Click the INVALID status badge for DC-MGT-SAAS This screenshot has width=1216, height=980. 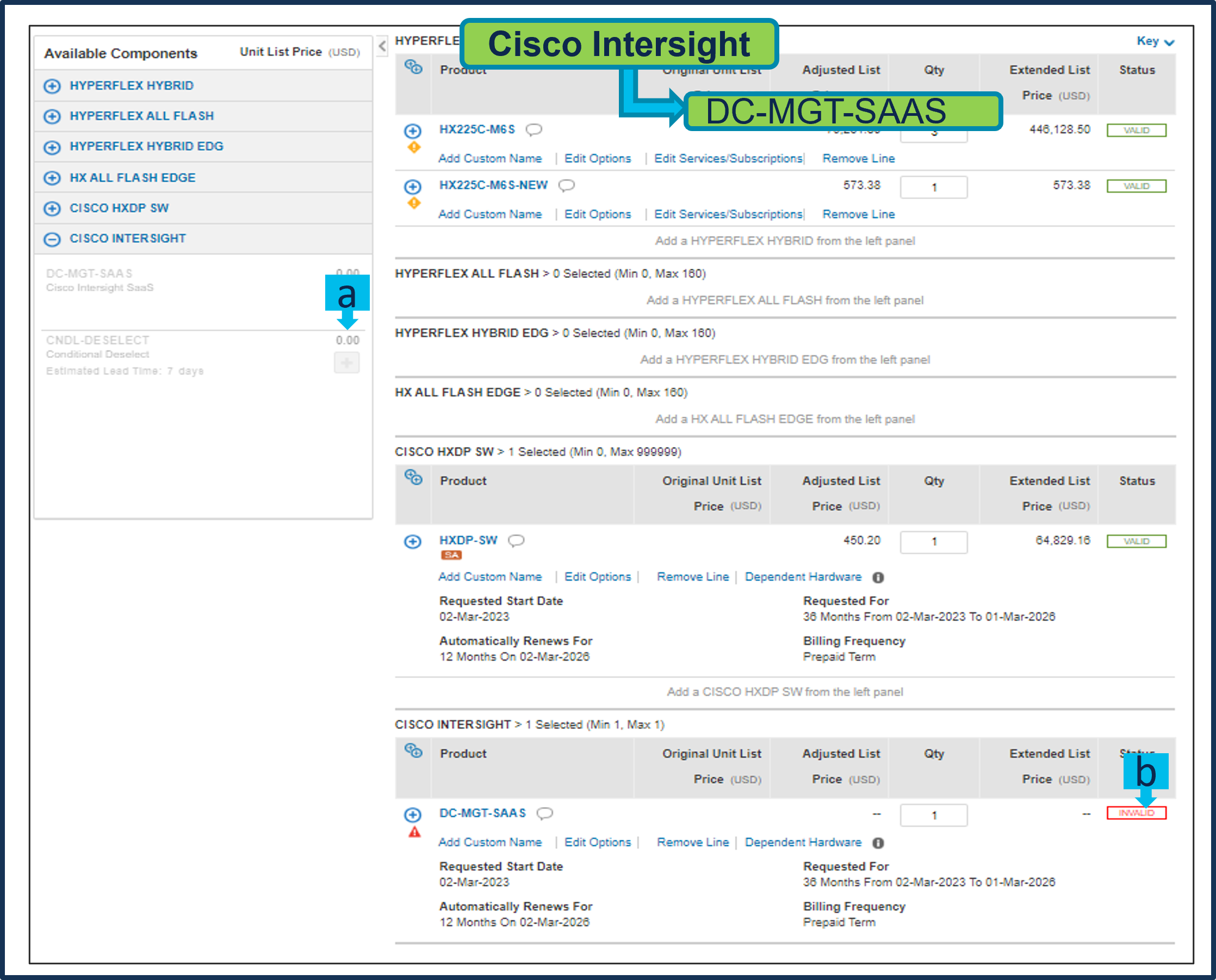(x=1136, y=814)
